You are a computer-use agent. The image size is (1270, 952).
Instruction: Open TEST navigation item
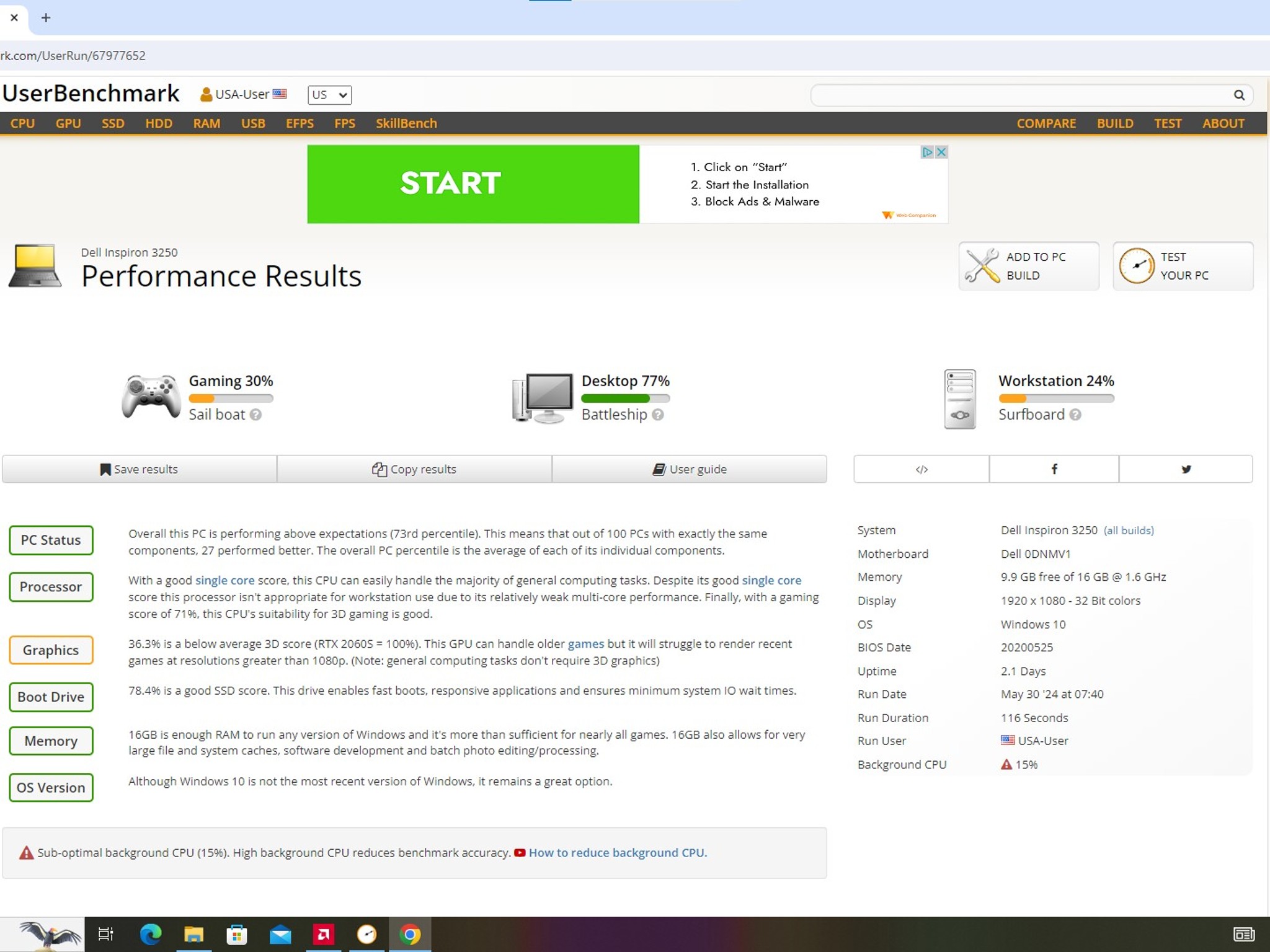pos(1168,123)
